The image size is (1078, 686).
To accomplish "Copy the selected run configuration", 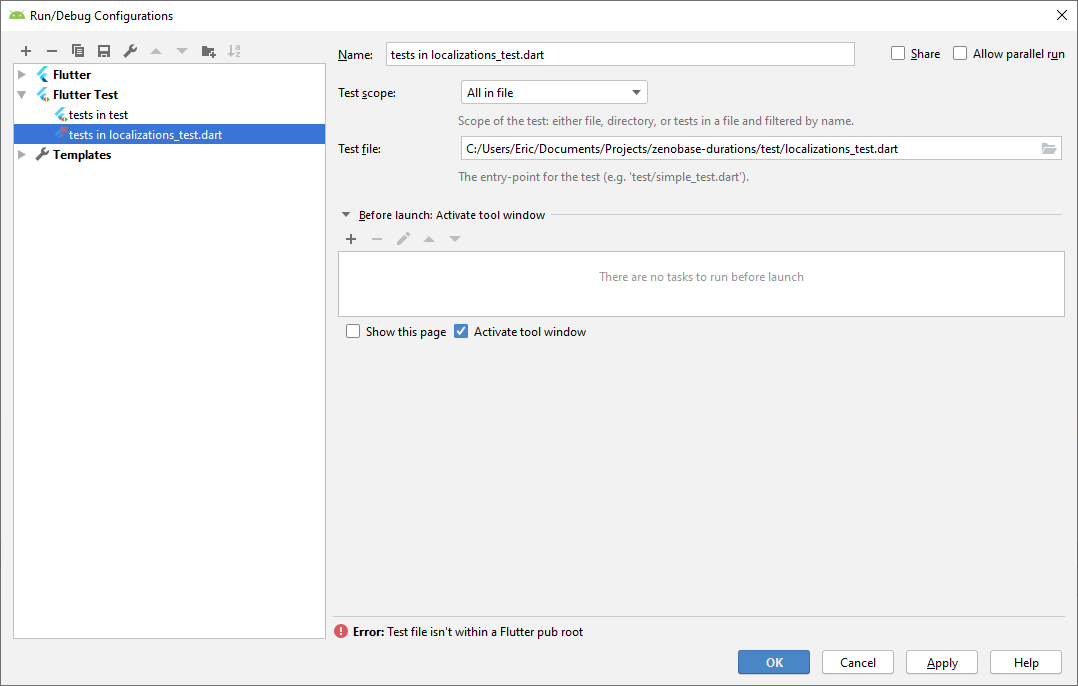I will pos(78,50).
